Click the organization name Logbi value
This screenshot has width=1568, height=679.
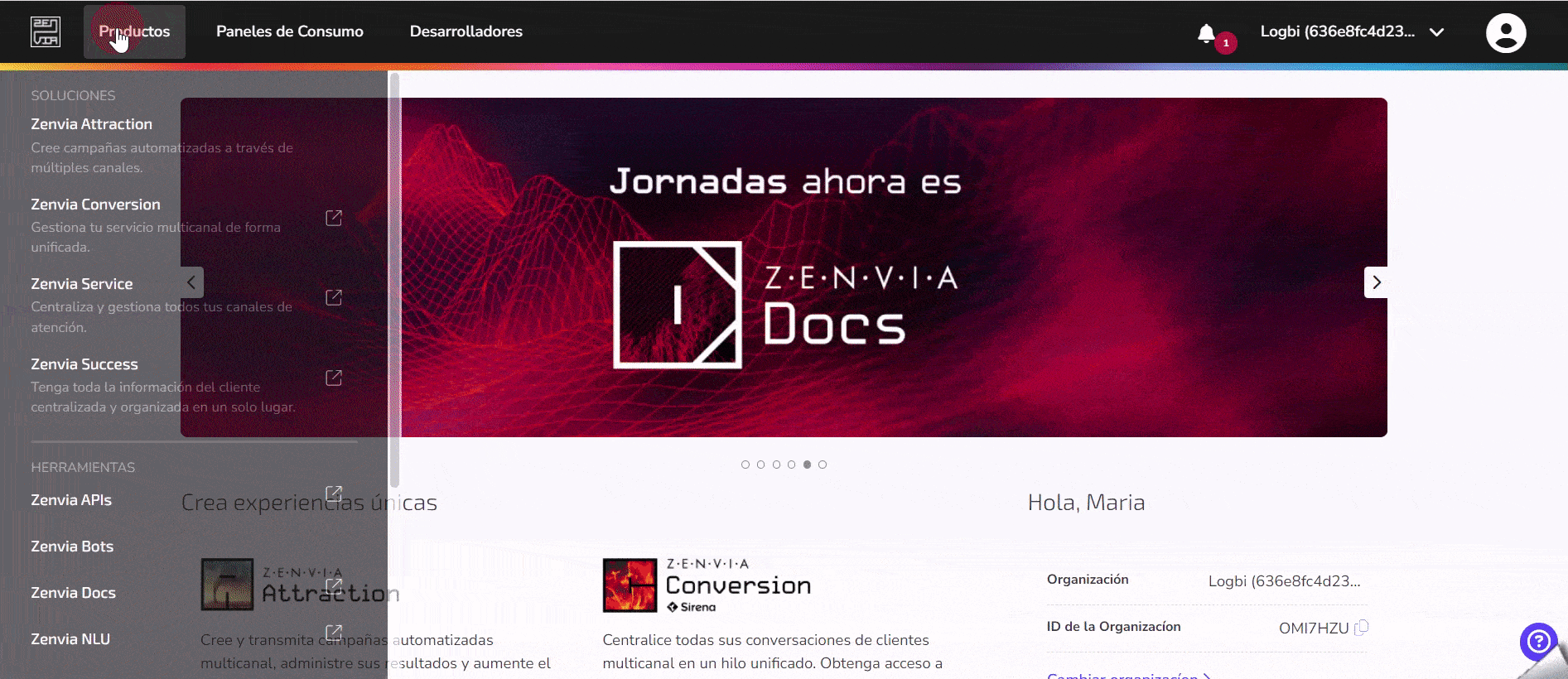(x=1284, y=581)
